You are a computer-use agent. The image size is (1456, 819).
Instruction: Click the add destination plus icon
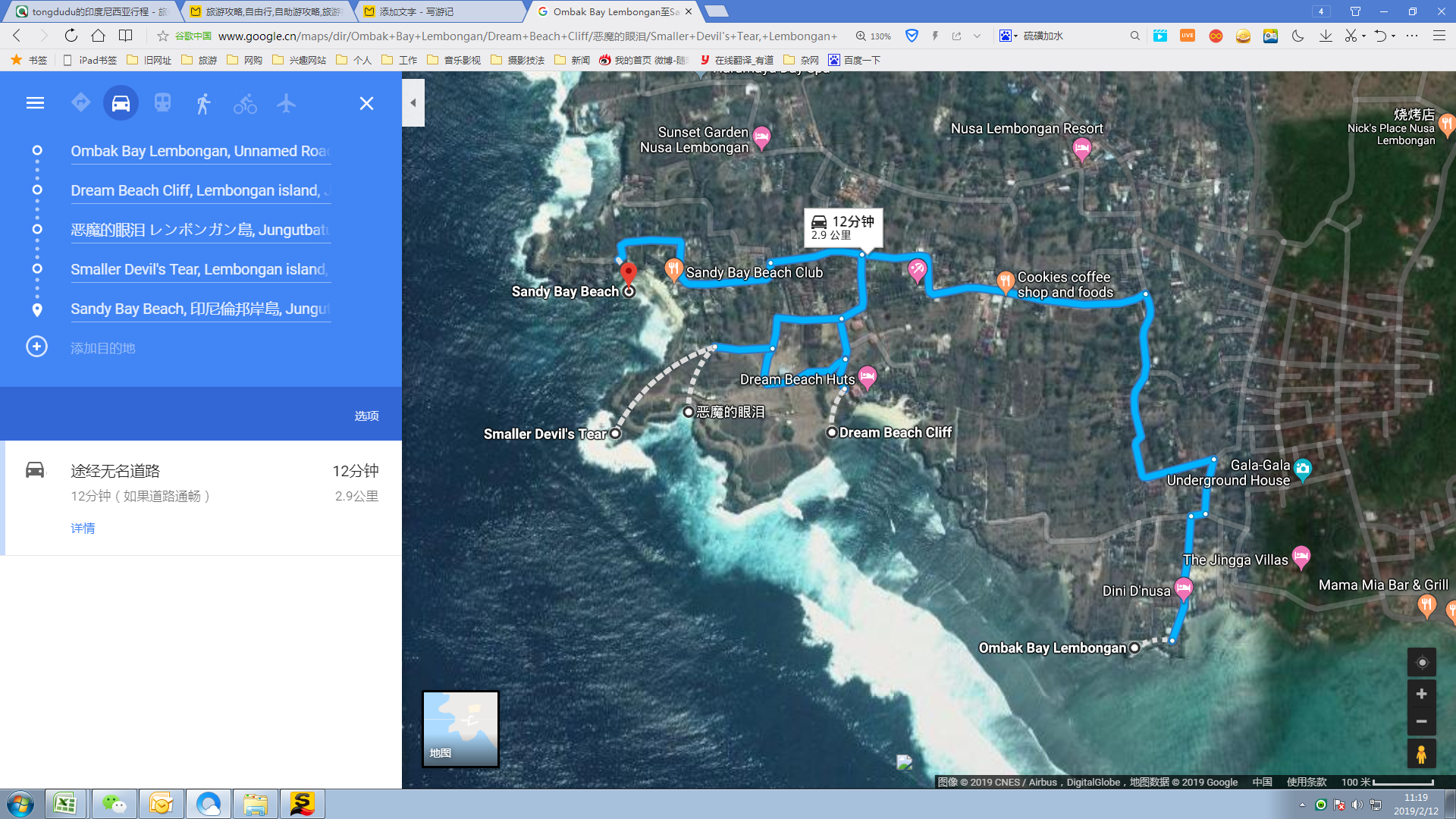click(x=36, y=347)
